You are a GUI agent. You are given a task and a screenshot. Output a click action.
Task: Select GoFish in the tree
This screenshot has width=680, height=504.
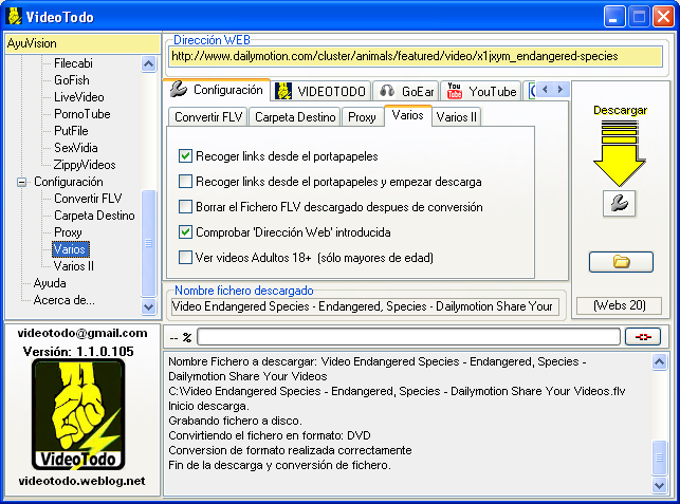click(72, 80)
